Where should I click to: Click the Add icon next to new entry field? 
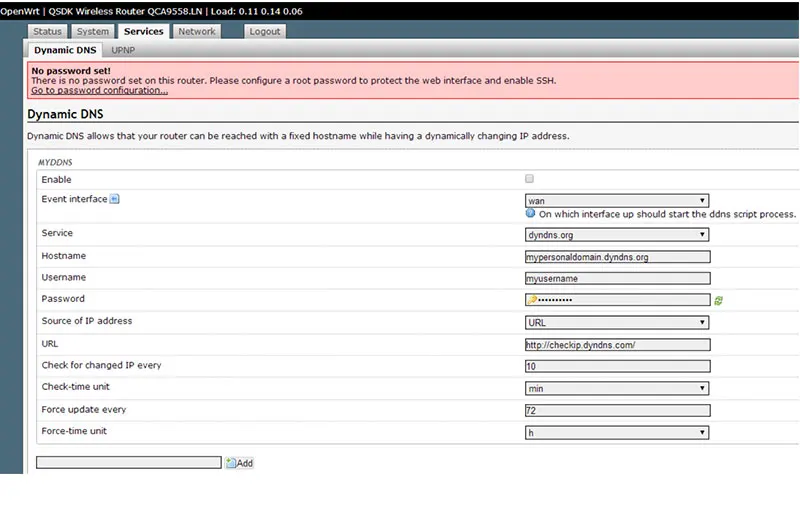point(231,463)
